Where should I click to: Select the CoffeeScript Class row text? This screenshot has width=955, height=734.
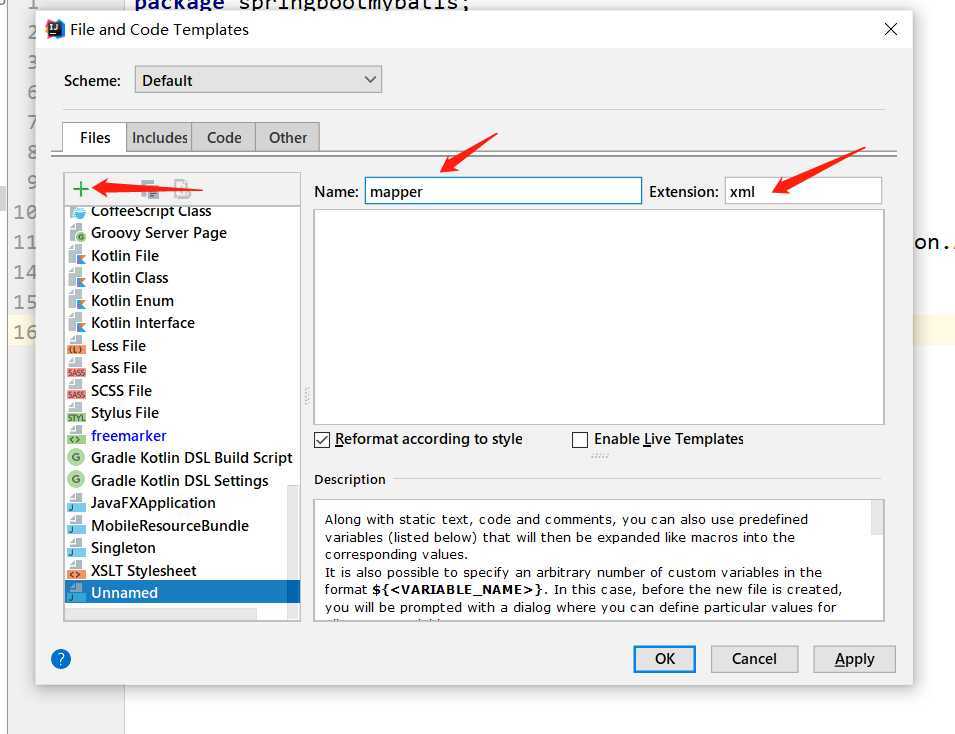tap(151, 212)
